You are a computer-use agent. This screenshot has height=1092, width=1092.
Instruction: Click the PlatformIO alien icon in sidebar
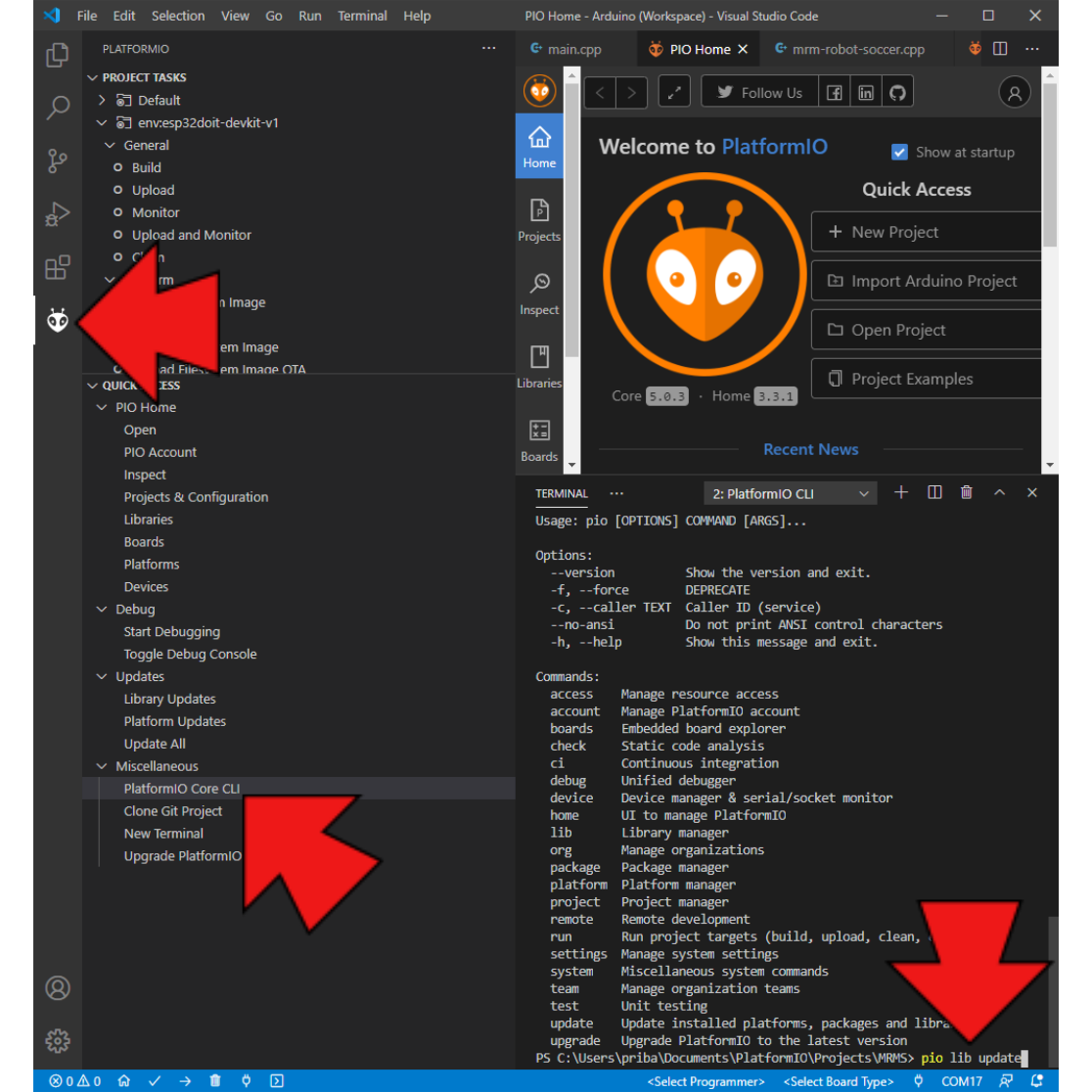click(x=58, y=320)
